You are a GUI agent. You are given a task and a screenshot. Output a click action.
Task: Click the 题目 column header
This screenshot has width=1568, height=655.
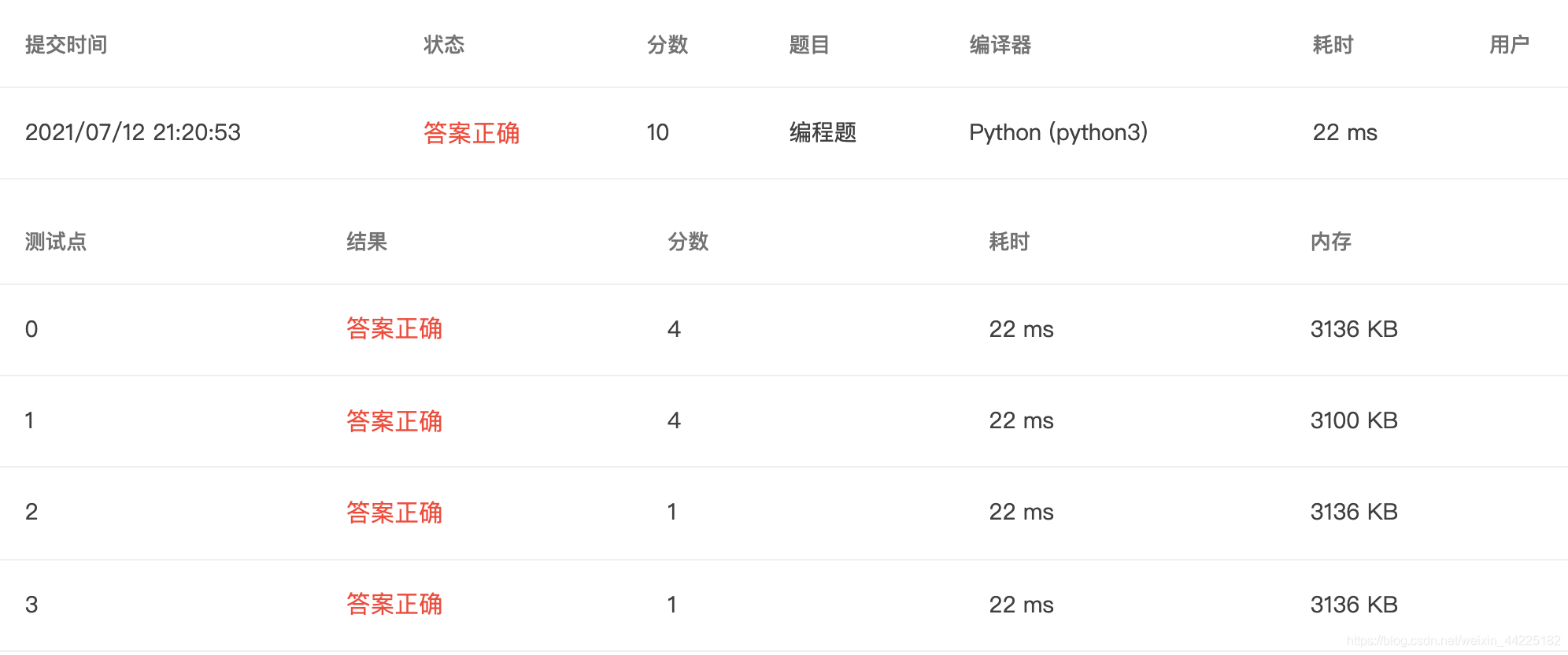click(x=809, y=45)
